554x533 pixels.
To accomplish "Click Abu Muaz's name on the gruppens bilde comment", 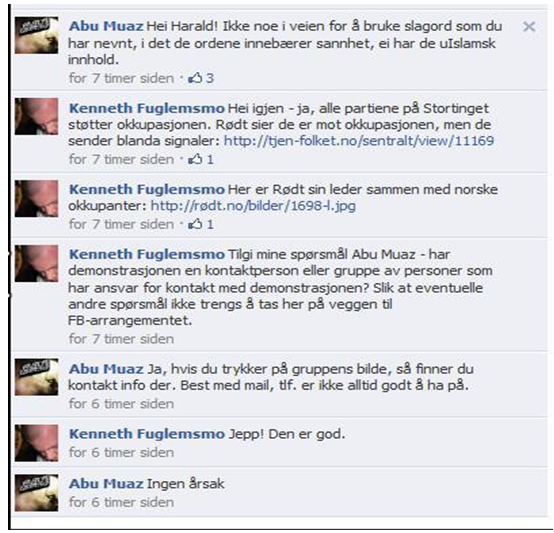I will [x=106, y=369].
